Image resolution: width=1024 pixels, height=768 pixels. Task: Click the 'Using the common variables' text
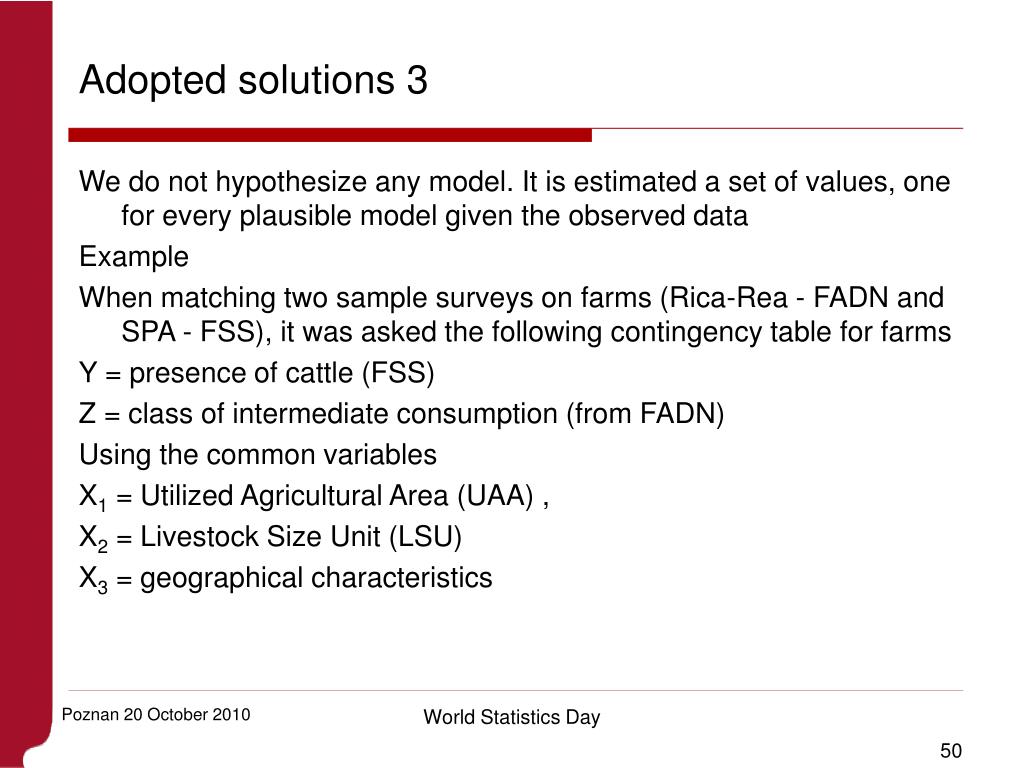(x=258, y=455)
